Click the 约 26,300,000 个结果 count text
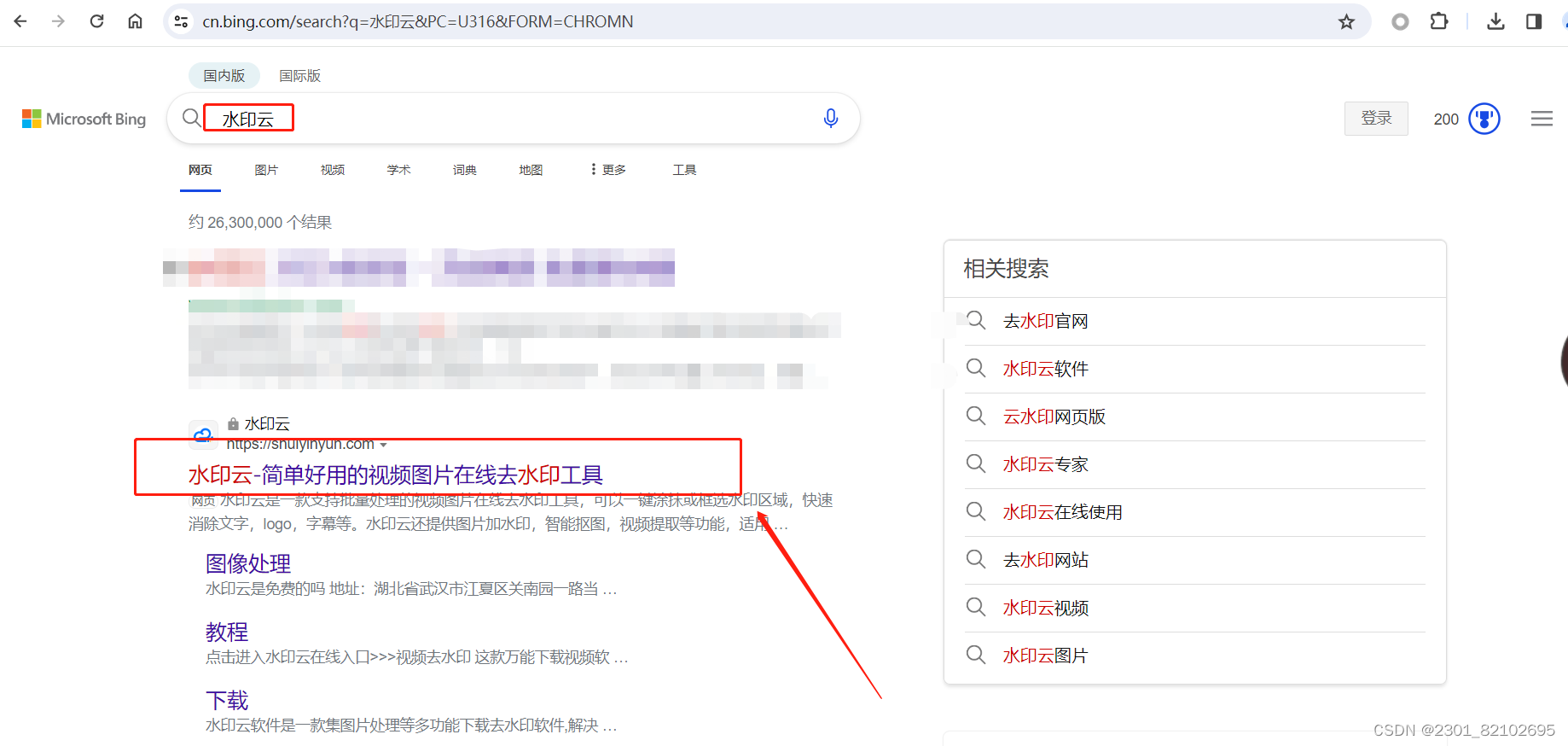Image resolution: width=1568 pixels, height=746 pixels. (260, 222)
